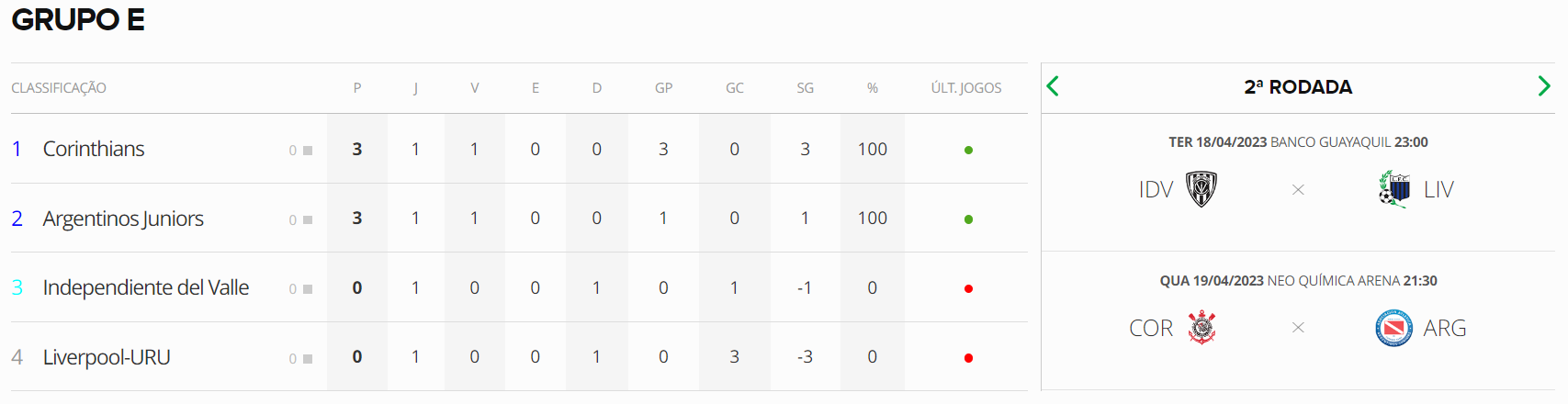Image resolution: width=1568 pixels, height=404 pixels.
Task: Click the Liverpool-URU crest icon
Action: tap(1394, 189)
